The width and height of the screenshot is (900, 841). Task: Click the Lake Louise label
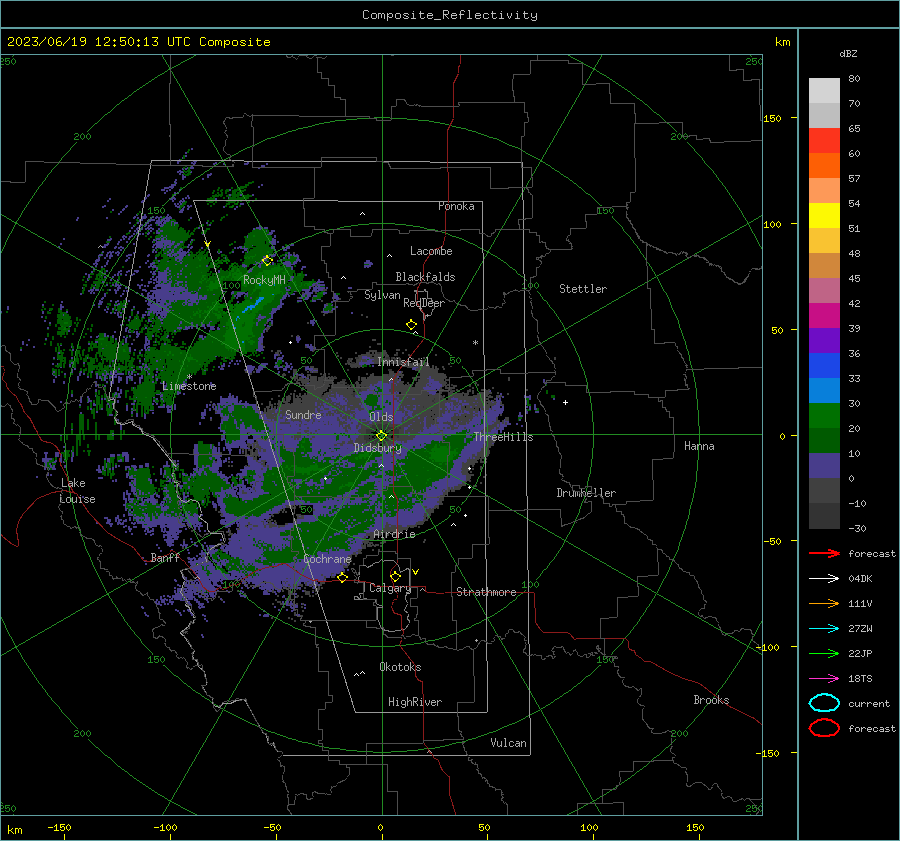[x=77, y=491]
